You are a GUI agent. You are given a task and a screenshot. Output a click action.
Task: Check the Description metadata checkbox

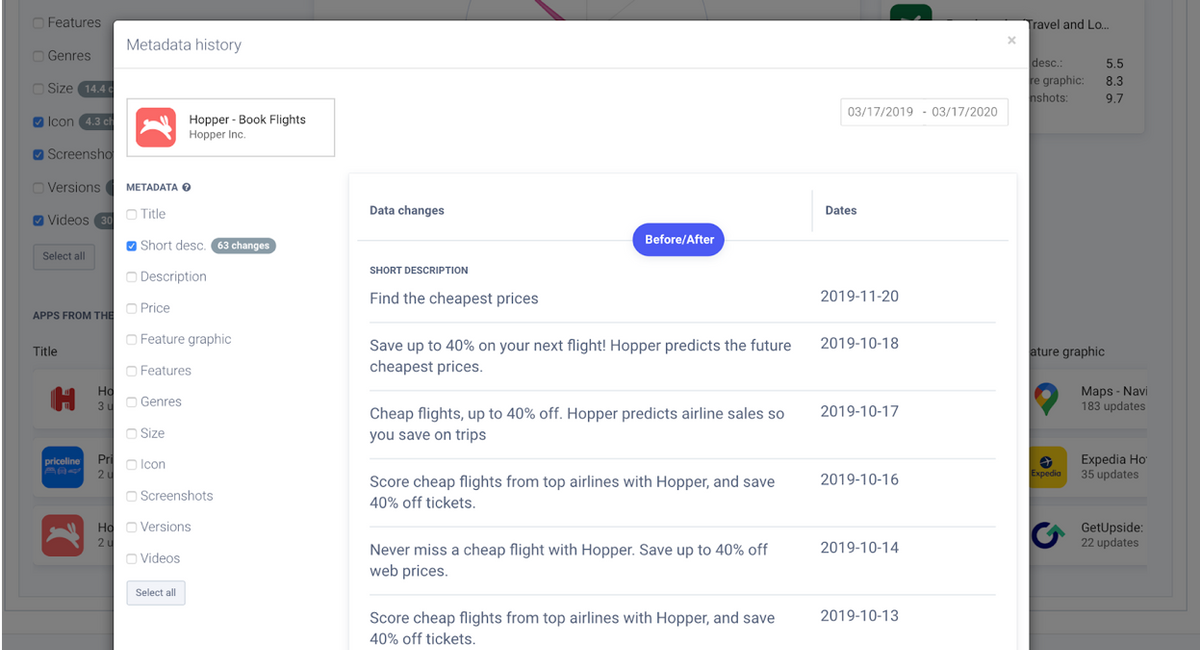tap(132, 277)
